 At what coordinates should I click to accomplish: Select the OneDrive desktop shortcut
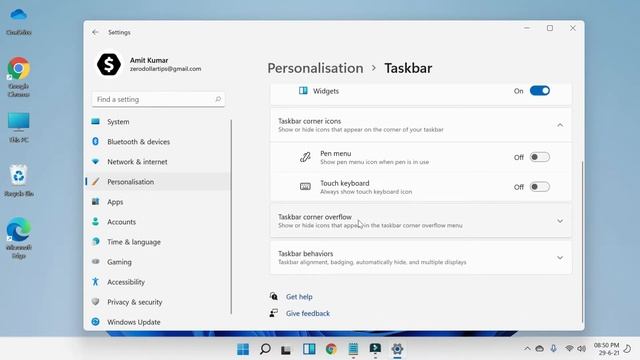tap(19, 22)
